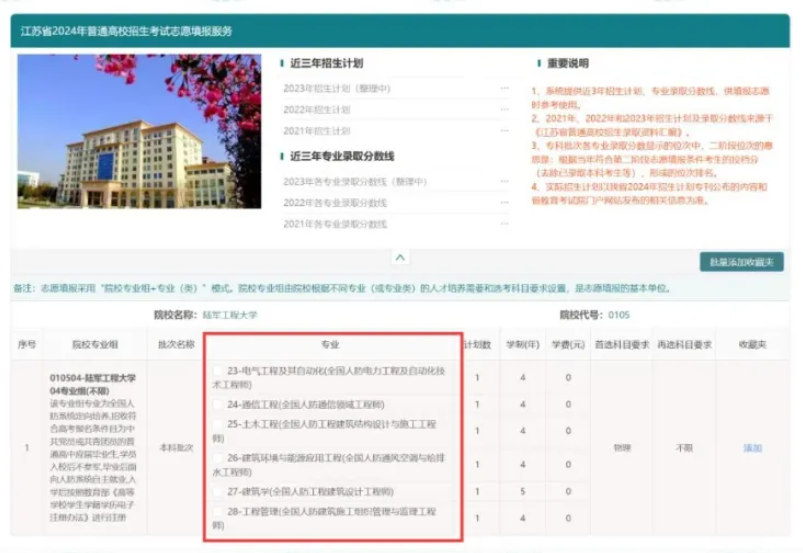
Task: Click ellipsis icon beside 2021年招生计划
Action: 504,131
